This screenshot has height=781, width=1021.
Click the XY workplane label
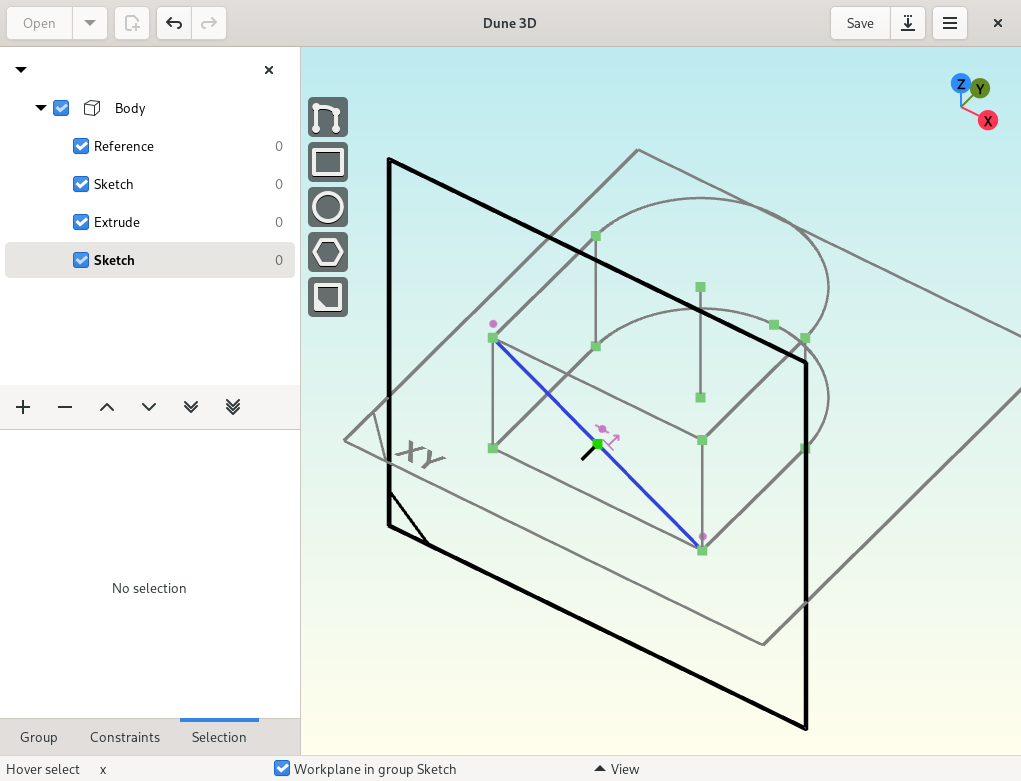point(419,454)
